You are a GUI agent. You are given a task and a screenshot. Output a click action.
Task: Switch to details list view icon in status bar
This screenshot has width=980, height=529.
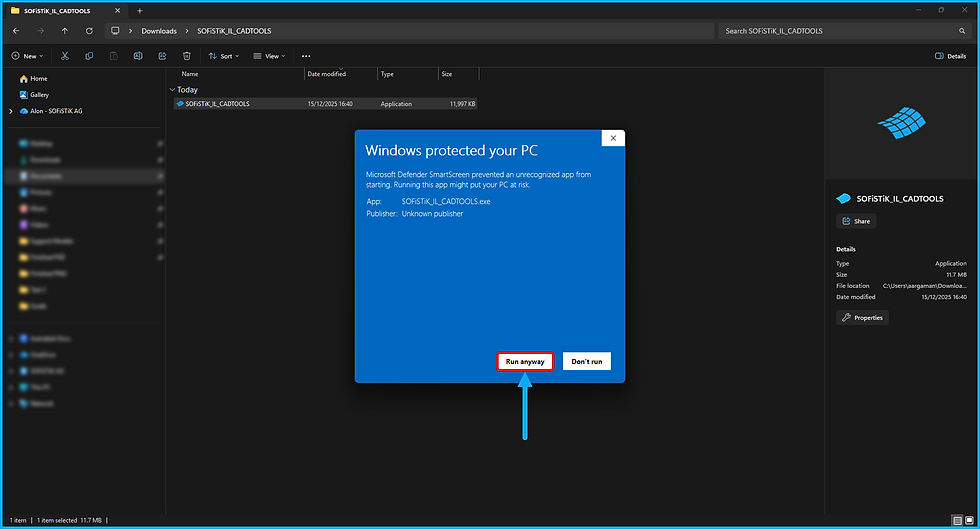pos(957,520)
